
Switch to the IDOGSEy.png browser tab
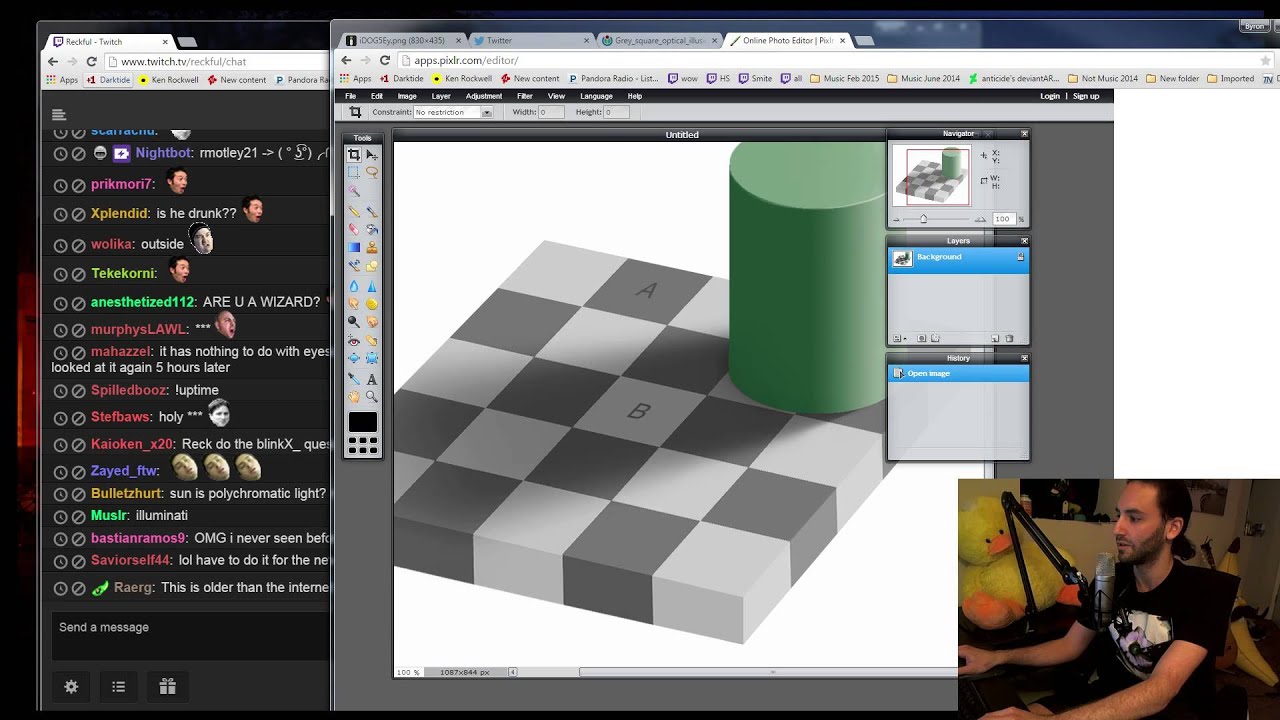pos(402,40)
